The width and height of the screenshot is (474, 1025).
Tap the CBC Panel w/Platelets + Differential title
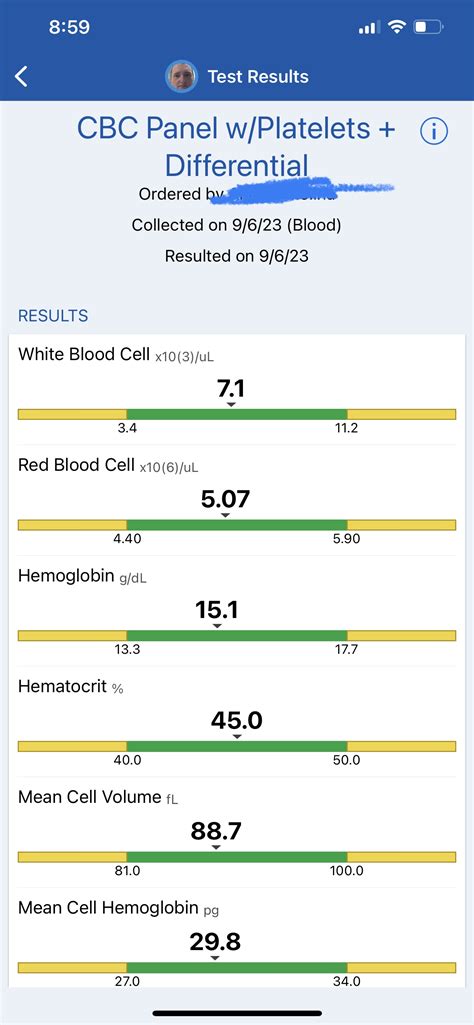coord(237,146)
